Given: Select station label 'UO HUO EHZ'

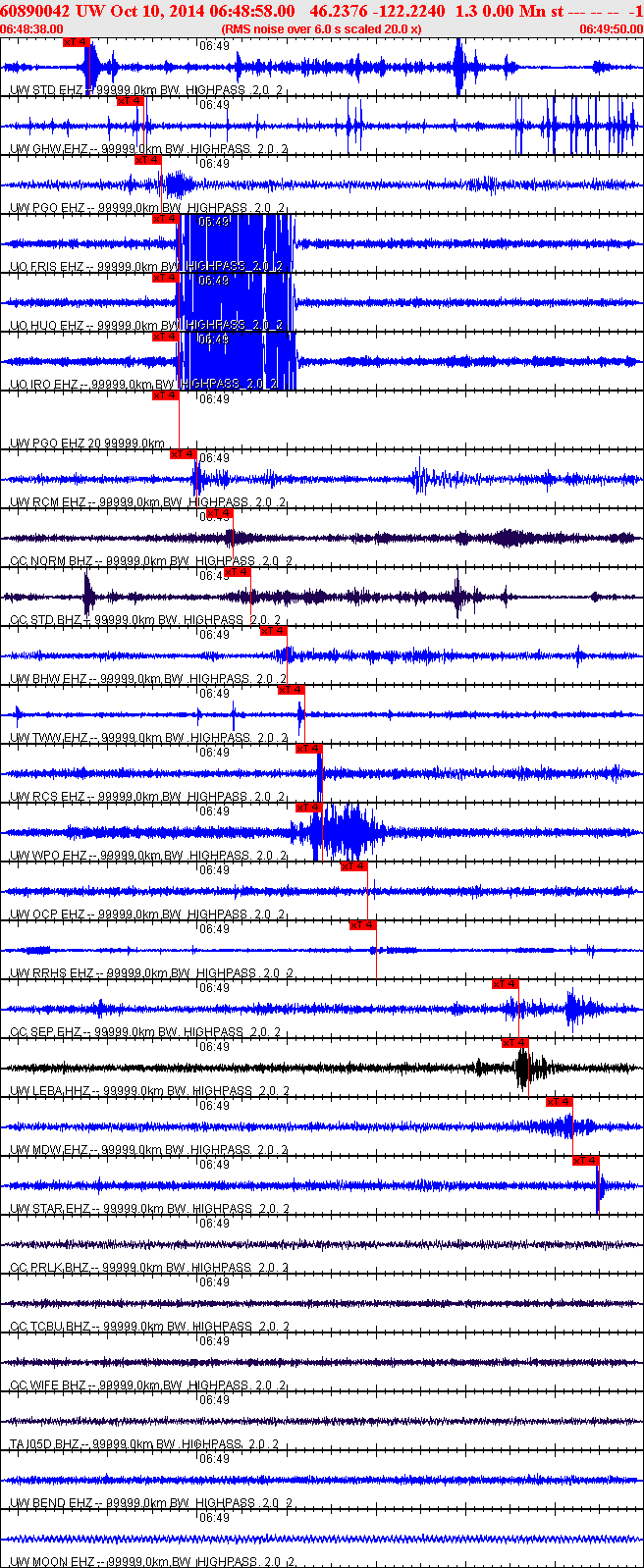Looking at the screenshot, I should click(x=47, y=326).
